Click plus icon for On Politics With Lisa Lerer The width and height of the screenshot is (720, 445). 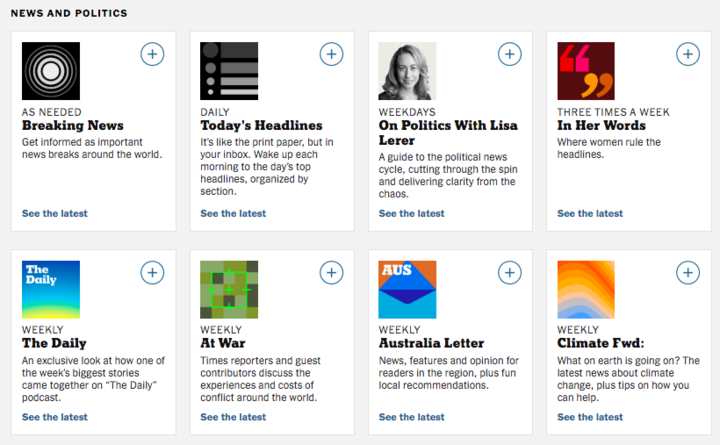point(510,54)
